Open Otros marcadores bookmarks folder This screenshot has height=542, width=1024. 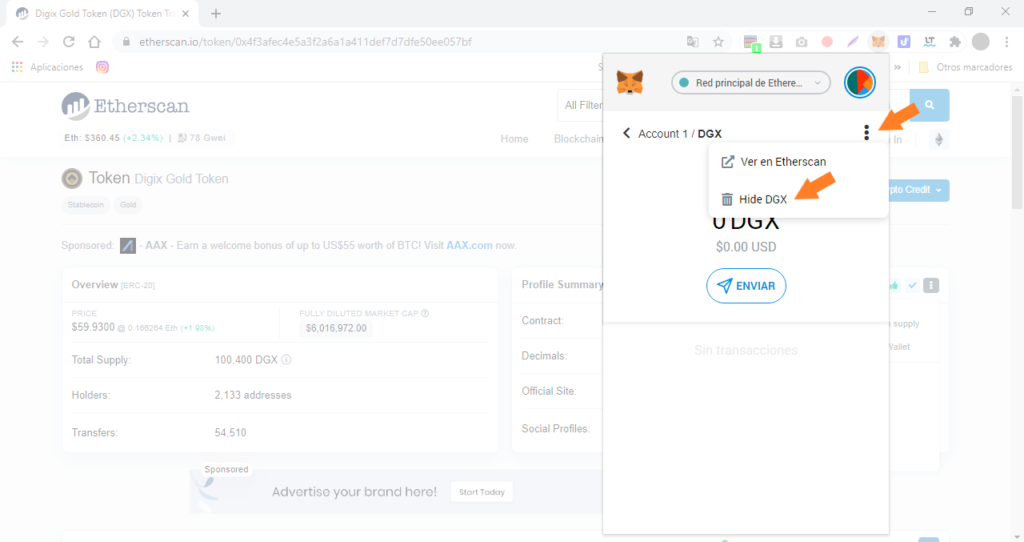tap(966, 67)
